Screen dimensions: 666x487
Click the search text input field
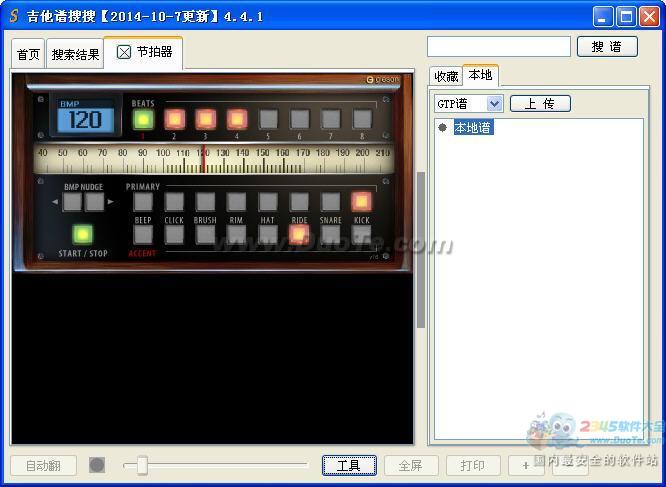[x=498, y=46]
